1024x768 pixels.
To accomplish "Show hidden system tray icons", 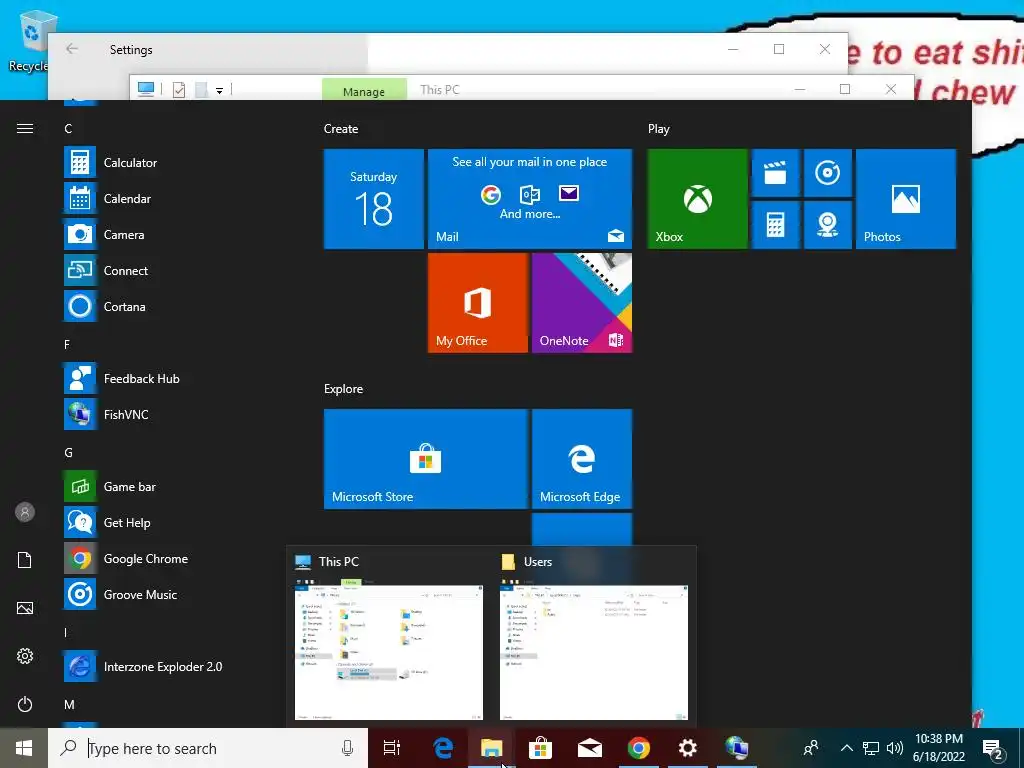I will coord(846,748).
